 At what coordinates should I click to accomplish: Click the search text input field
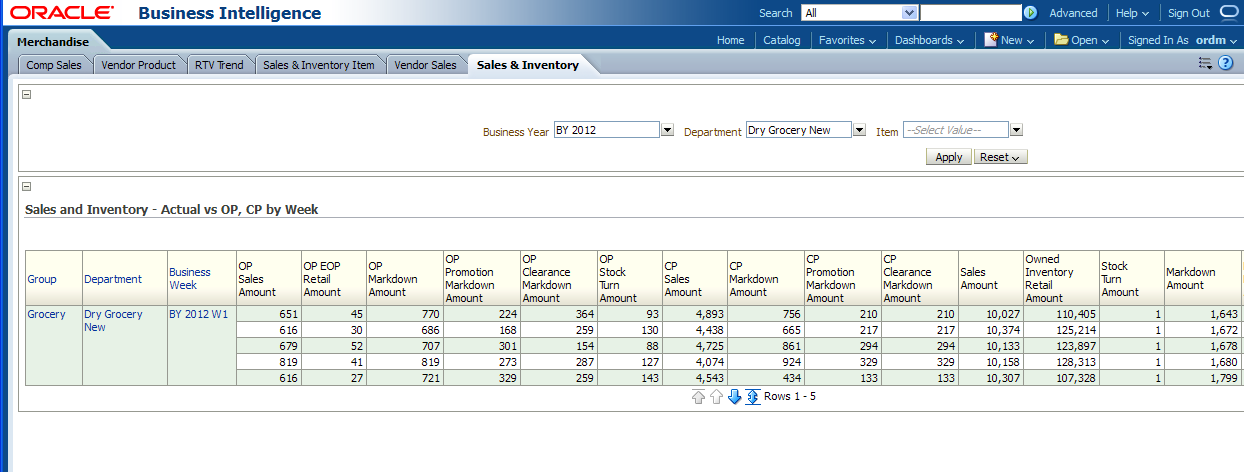point(969,13)
